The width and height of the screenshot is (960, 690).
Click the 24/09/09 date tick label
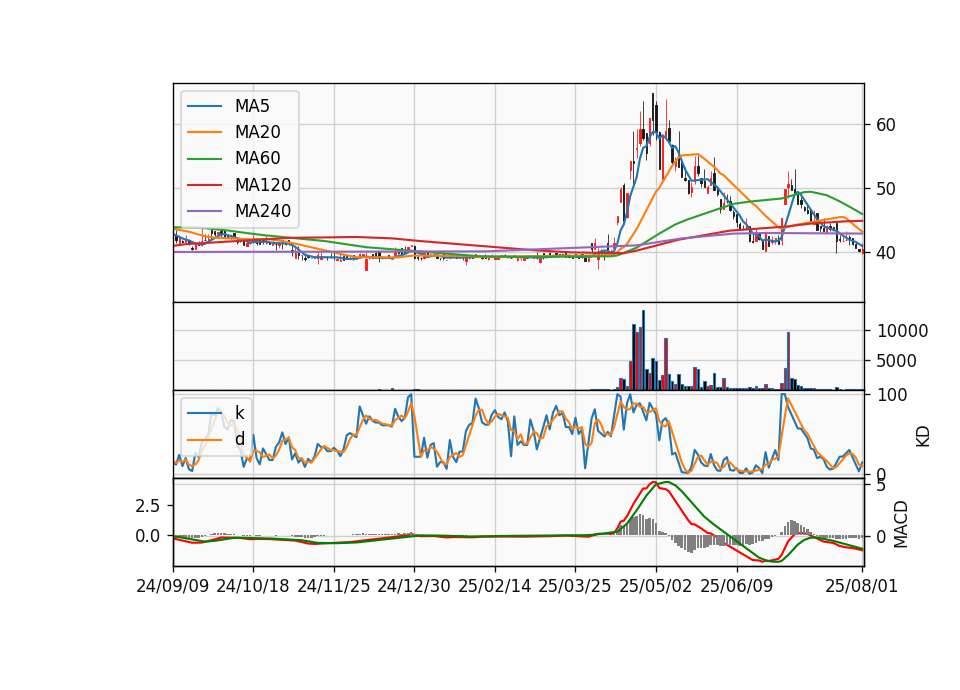click(x=173, y=587)
